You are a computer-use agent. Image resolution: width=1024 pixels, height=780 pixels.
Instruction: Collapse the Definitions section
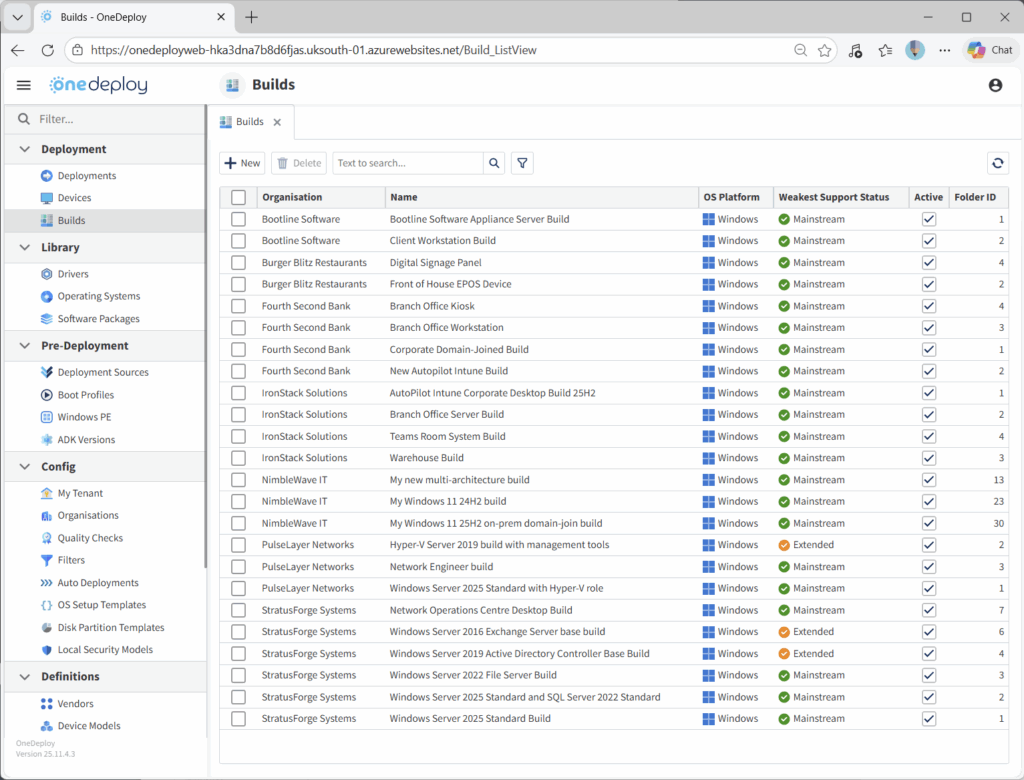[25, 677]
